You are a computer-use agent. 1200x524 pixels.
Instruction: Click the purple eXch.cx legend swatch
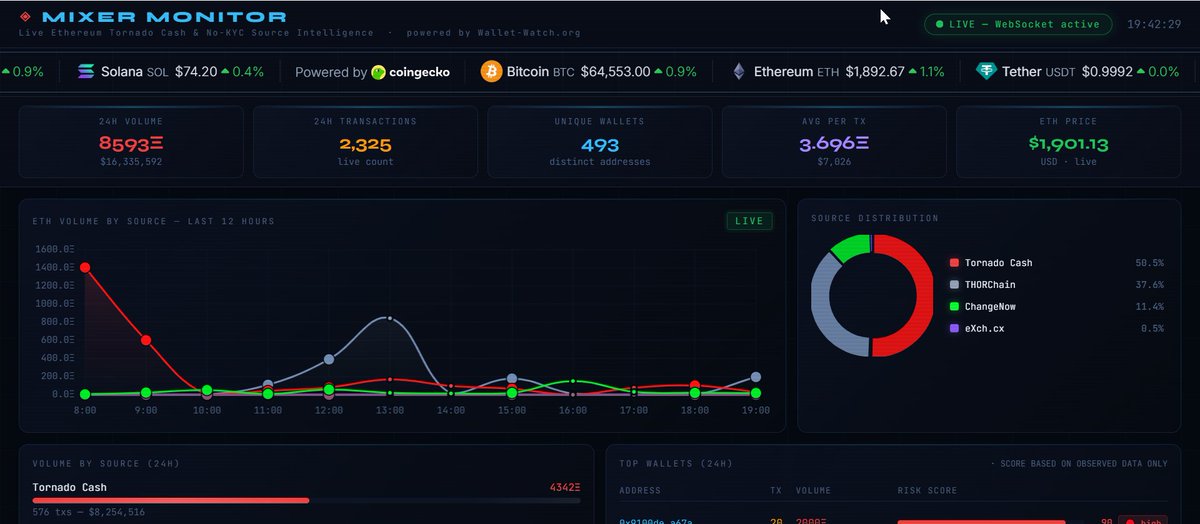[954, 328]
